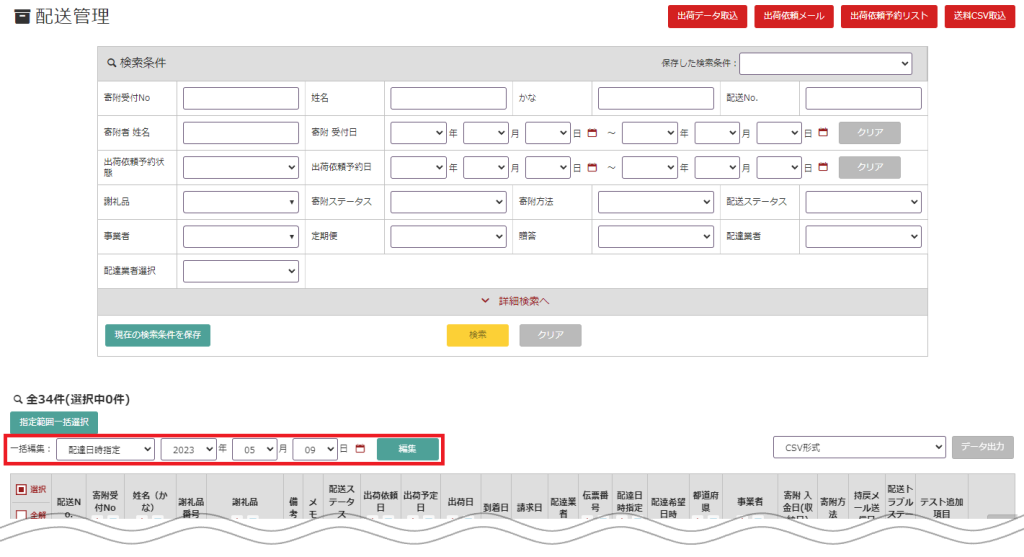Image resolution: width=1024 pixels, height=557 pixels.
Task: Click calendar icon in 一括編集 row
Action: click(x=360, y=450)
